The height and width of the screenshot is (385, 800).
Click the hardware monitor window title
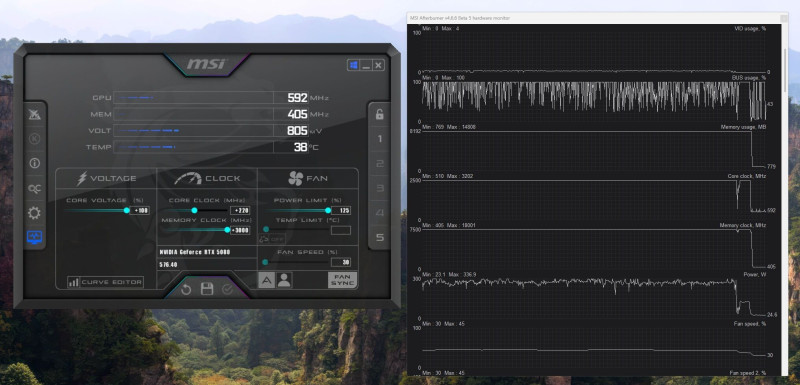coord(460,18)
